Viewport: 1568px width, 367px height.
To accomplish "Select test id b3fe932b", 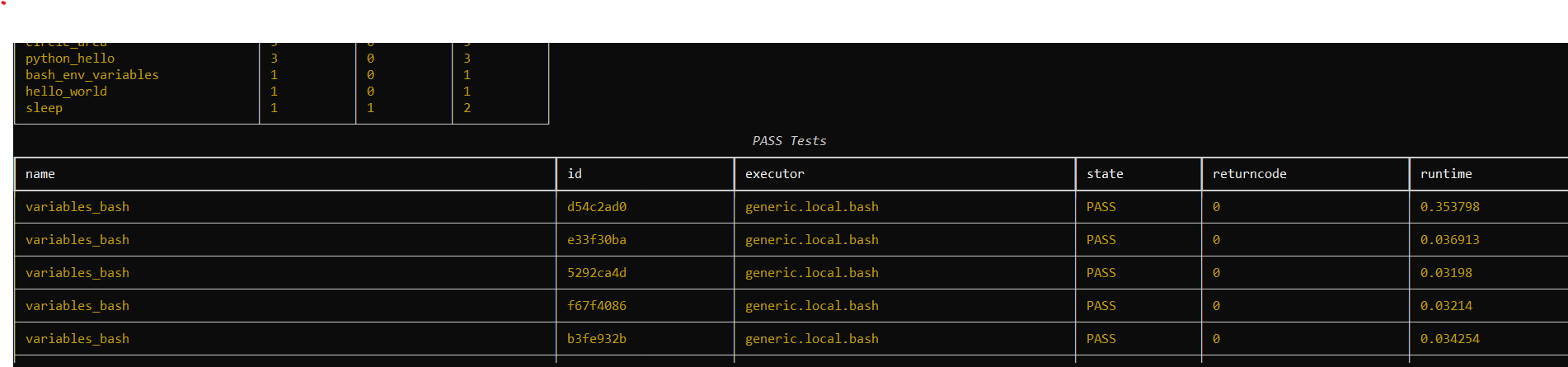I will point(597,339).
